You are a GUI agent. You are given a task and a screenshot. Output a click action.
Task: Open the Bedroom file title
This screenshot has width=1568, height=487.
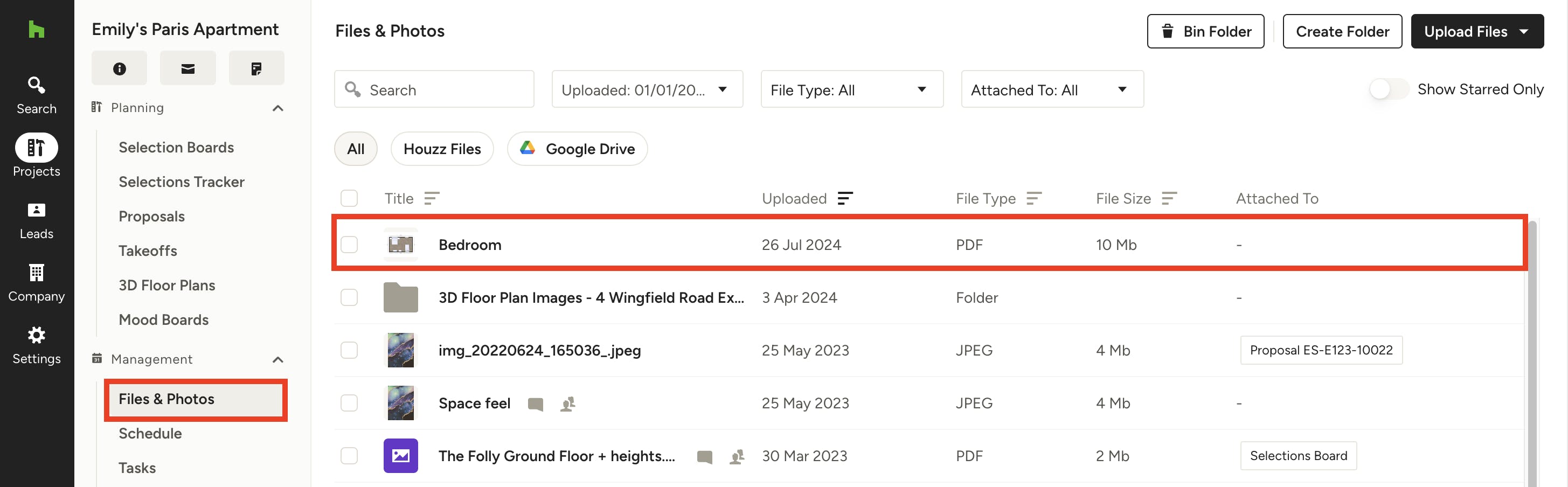470,245
